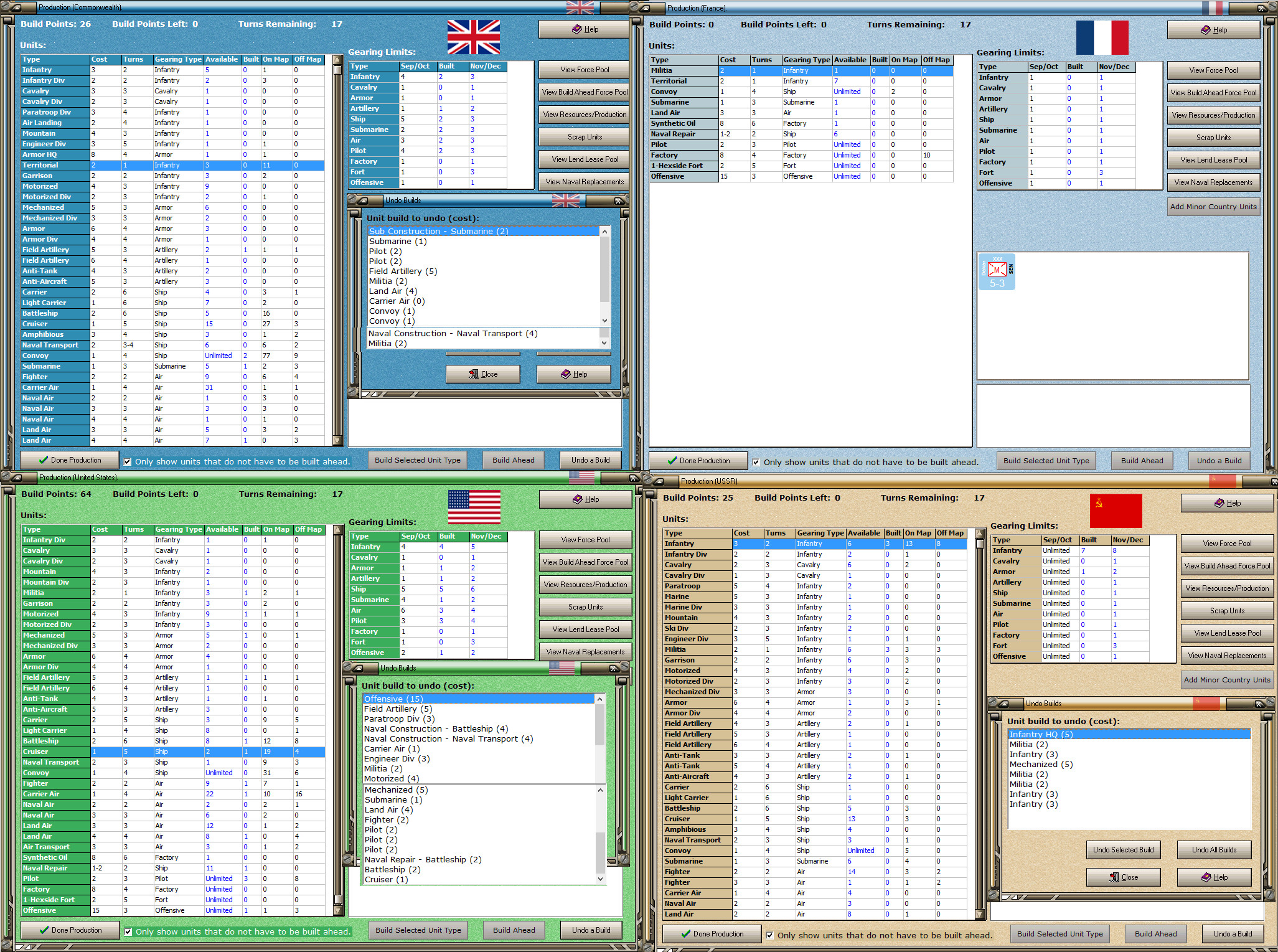Click scroll-down arrow of United States units list
1278x952 pixels.
pyautogui.click(x=338, y=911)
